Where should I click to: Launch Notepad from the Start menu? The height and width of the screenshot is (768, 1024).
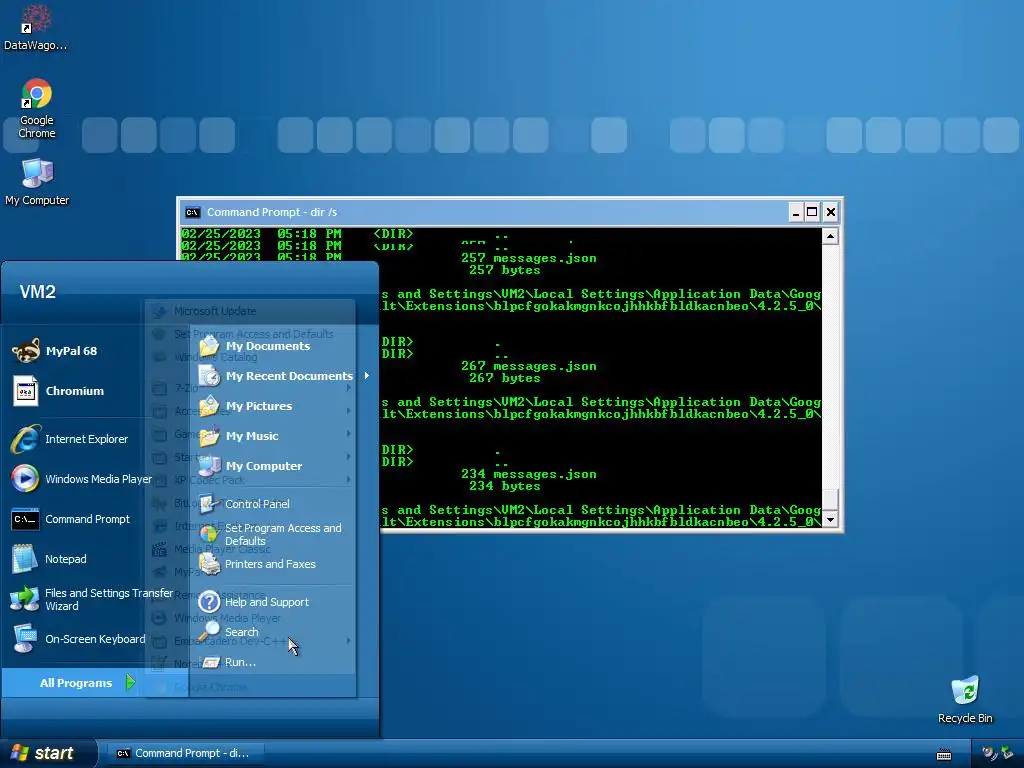coord(50,559)
